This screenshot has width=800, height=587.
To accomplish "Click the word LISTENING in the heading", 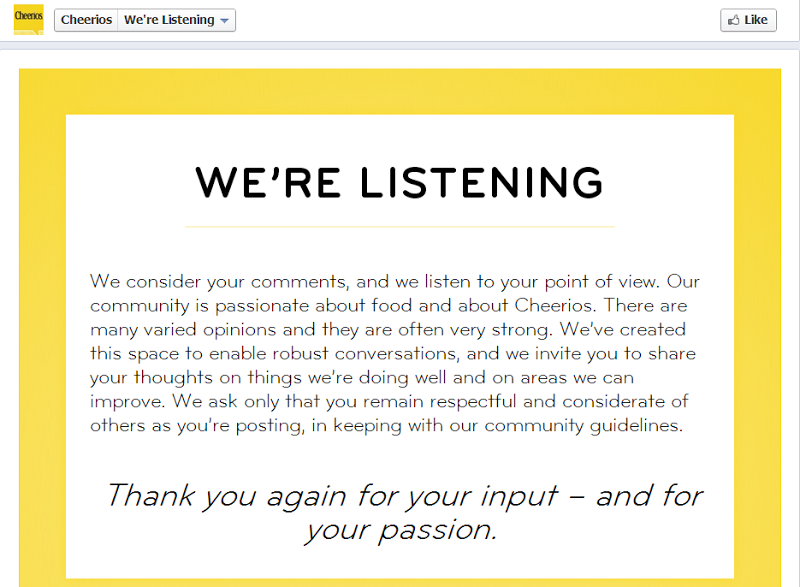I will coord(482,182).
